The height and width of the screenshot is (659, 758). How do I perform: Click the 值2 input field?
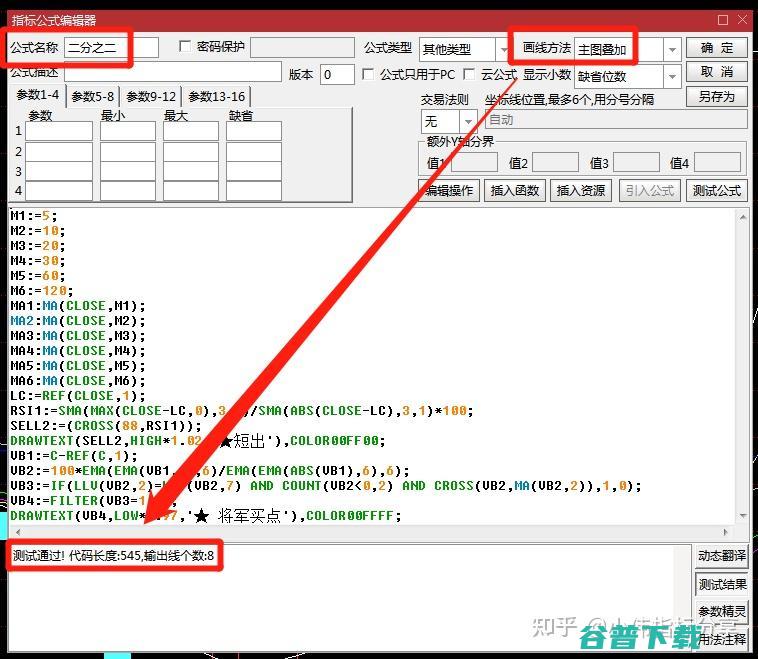[x=555, y=162]
